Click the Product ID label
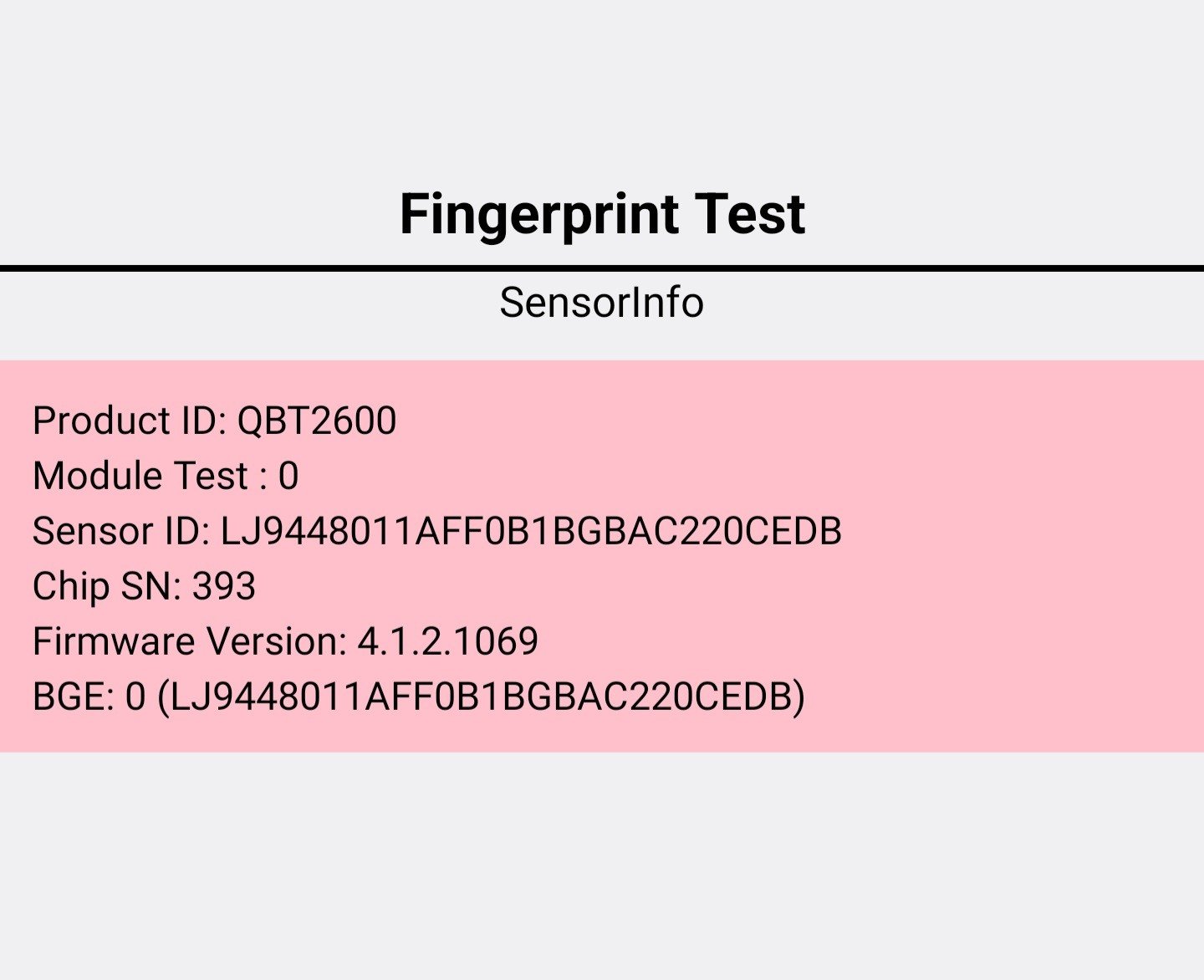Viewport: 1204px width, 980px height. pos(129,421)
